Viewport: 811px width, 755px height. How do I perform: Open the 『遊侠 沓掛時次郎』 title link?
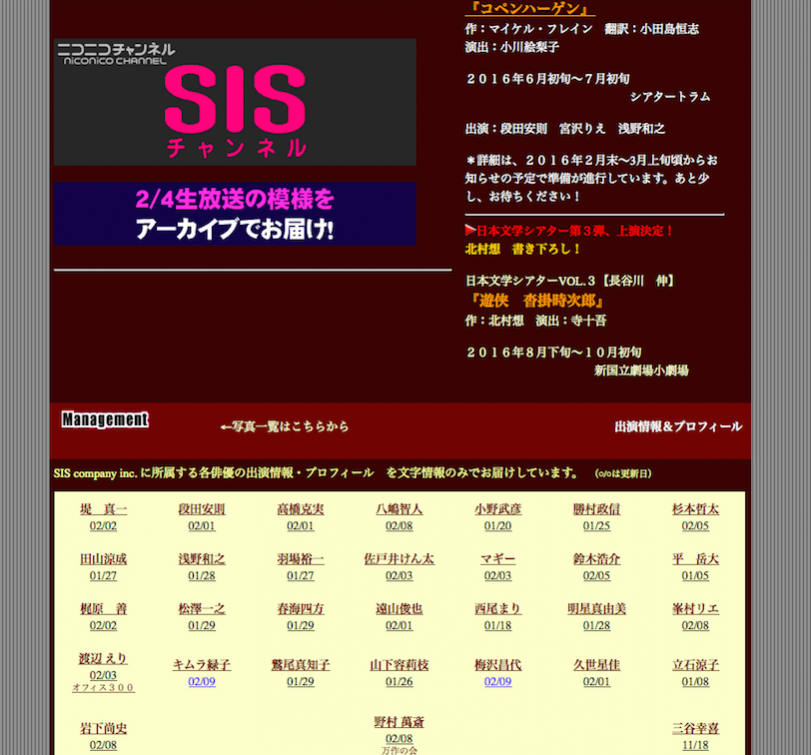537,300
